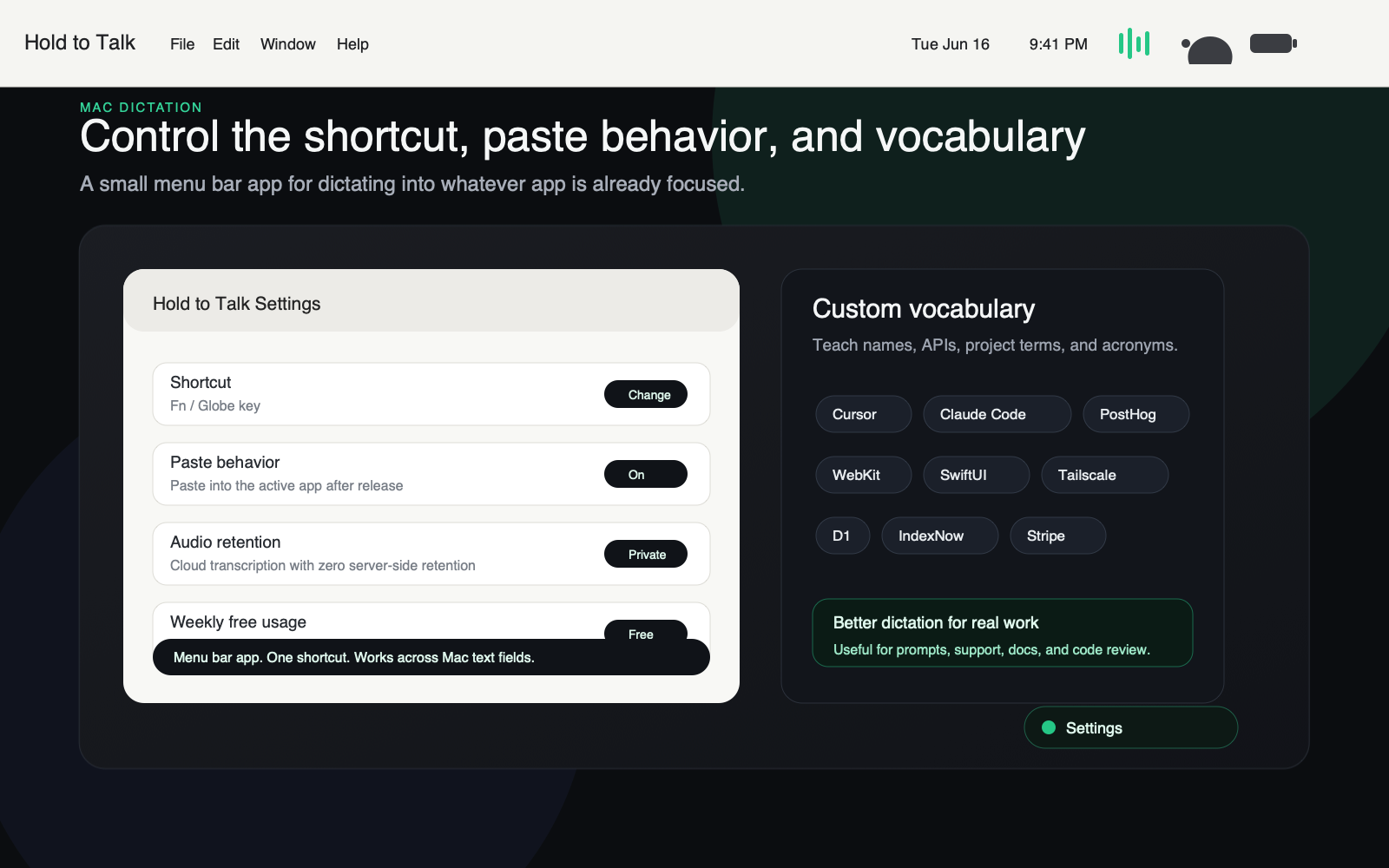The image size is (1389, 868).
Task: Click the Change shortcut button
Action: point(646,394)
